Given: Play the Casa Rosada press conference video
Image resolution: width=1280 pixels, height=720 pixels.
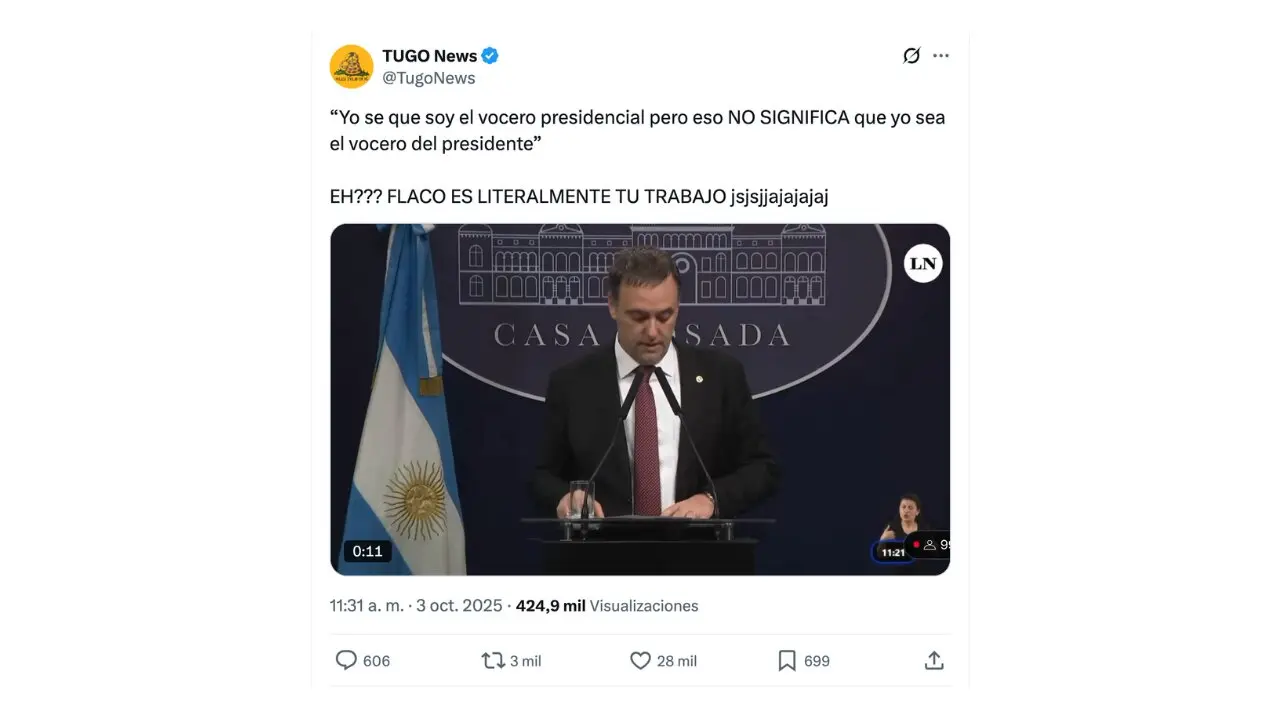Looking at the screenshot, I should coord(640,399).
